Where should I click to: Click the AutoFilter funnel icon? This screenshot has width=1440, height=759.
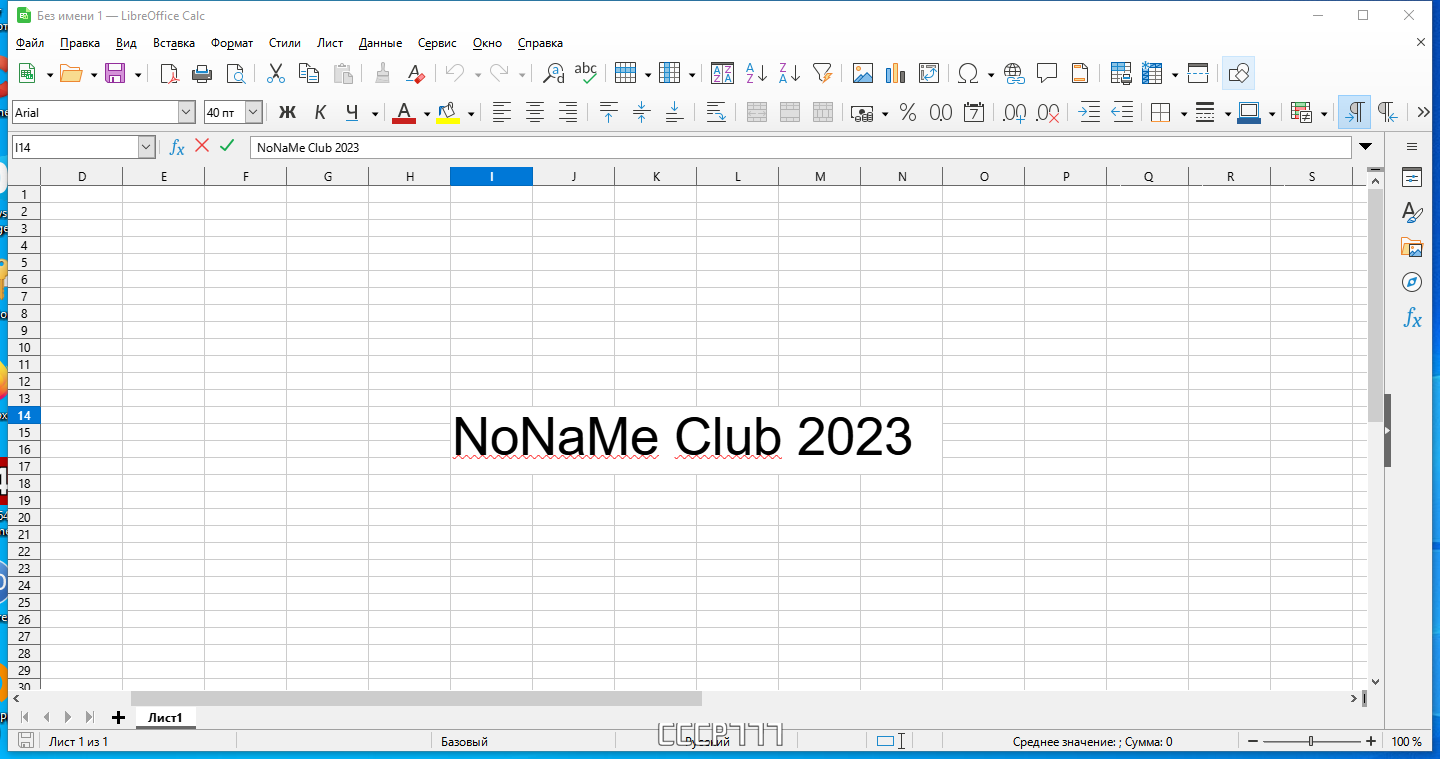[822, 73]
